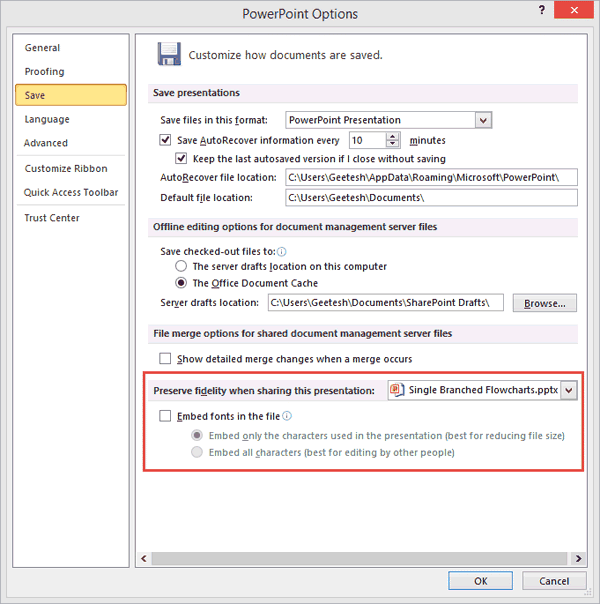Open Save files in this format dropdown
This screenshot has width=600, height=604.
point(483,121)
